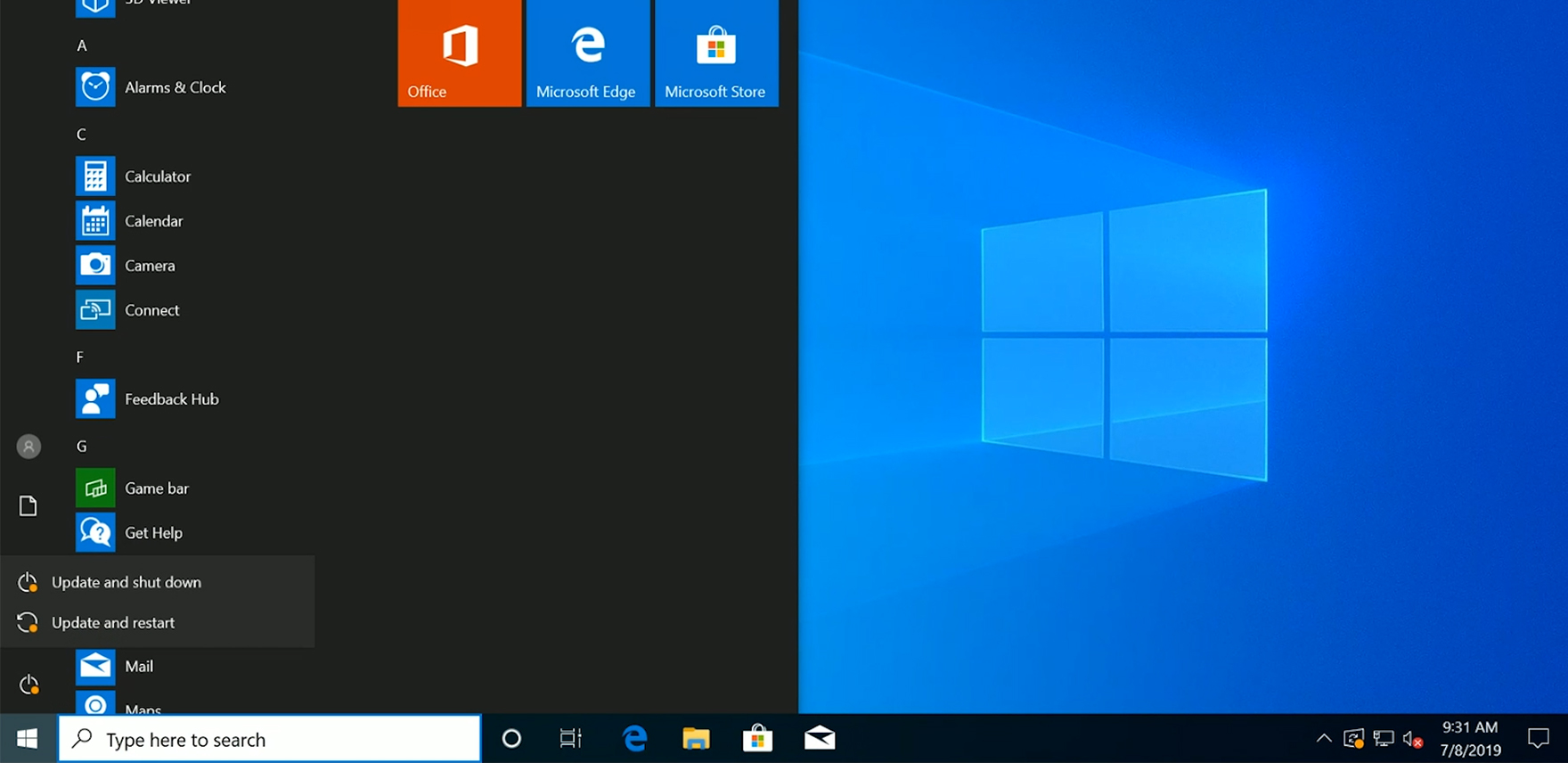The height and width of the screenshot is (763, 1568).
Task: Open the Action Center notifications icon
Action: (1539, 738)
